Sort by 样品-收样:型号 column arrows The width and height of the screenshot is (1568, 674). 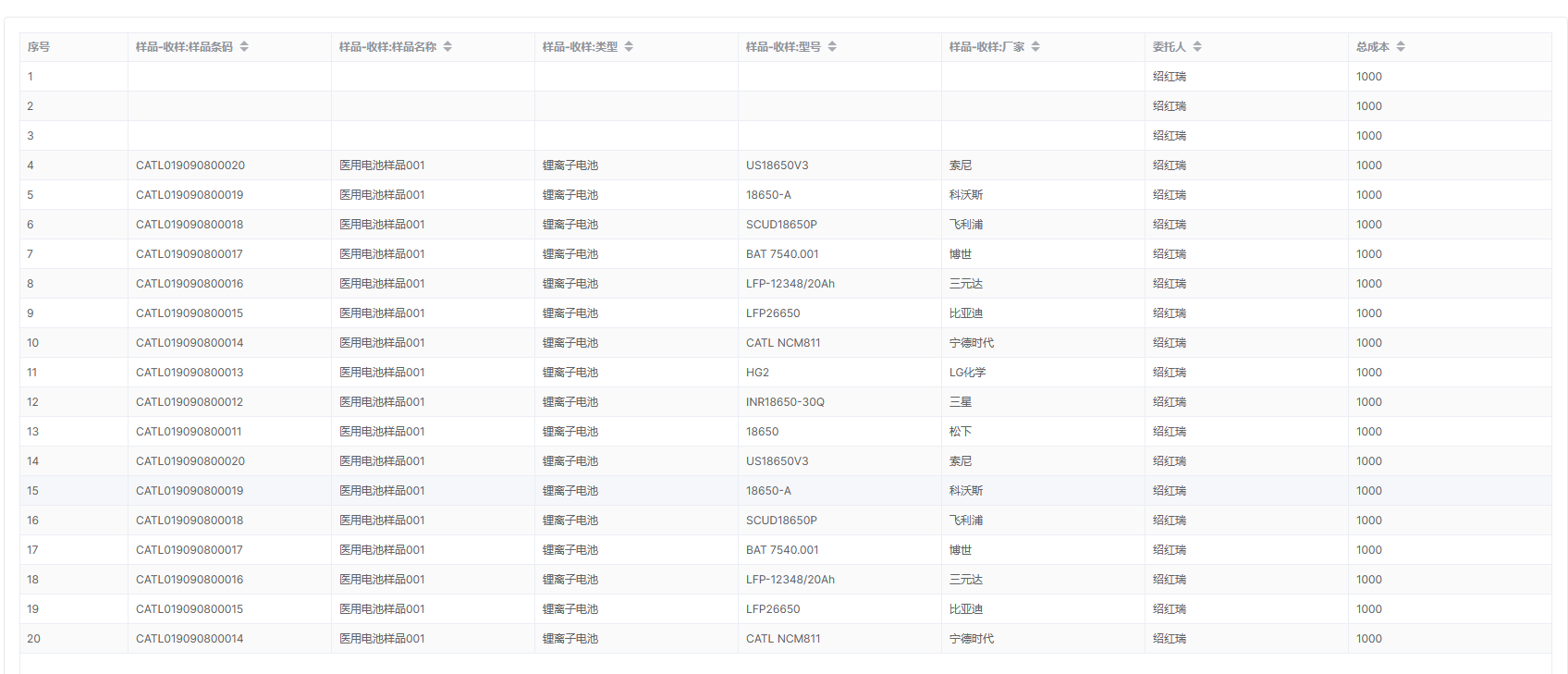coord(832,46)
